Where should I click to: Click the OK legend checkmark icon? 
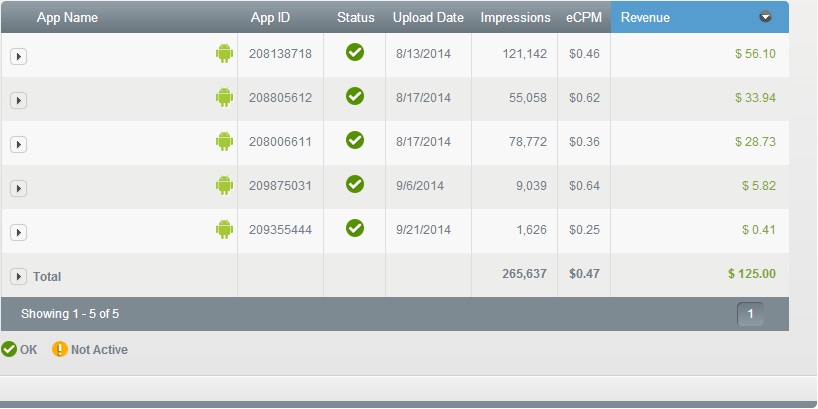tap(9, 349)
